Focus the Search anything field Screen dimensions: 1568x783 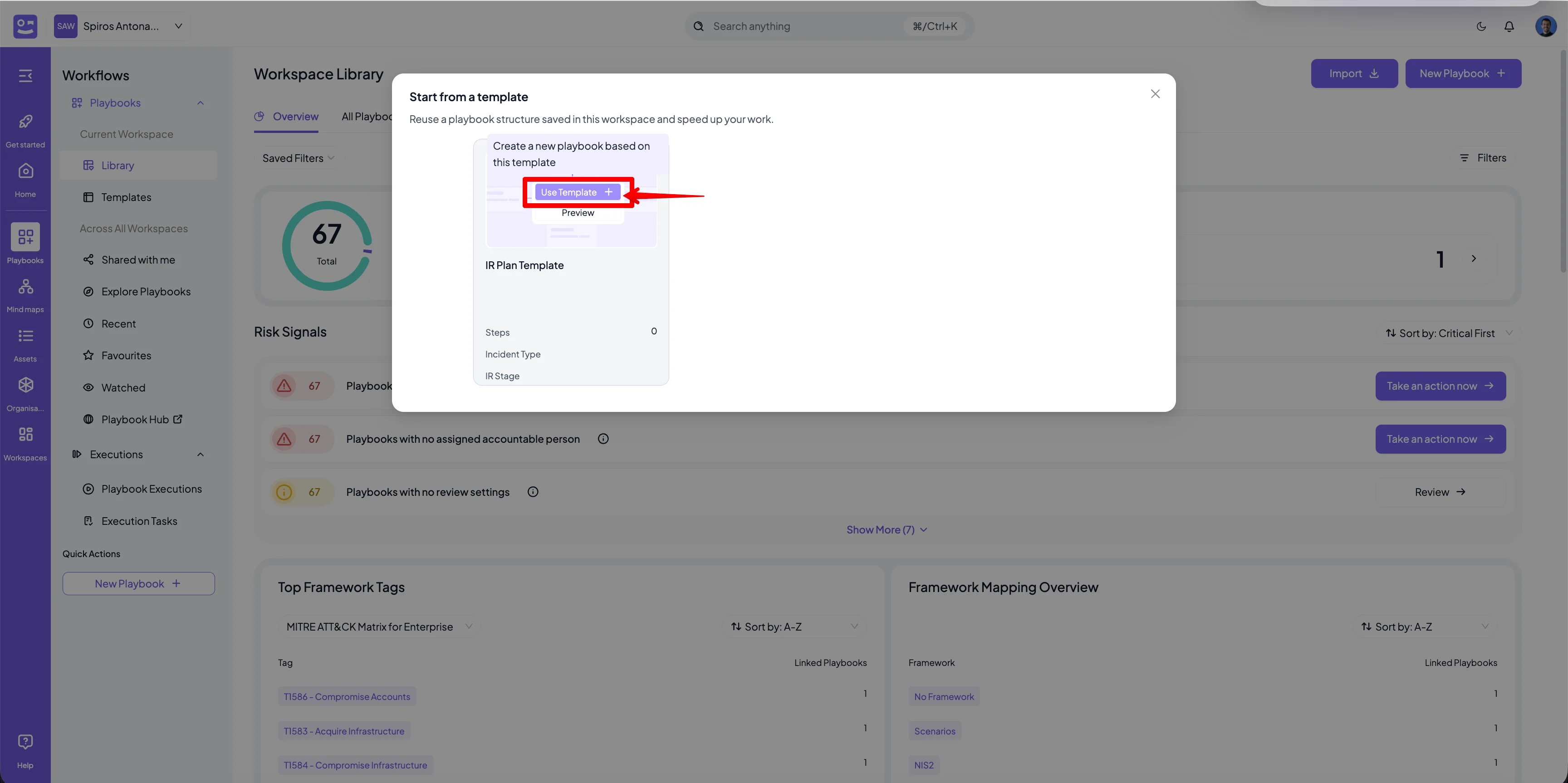[829, 26]
